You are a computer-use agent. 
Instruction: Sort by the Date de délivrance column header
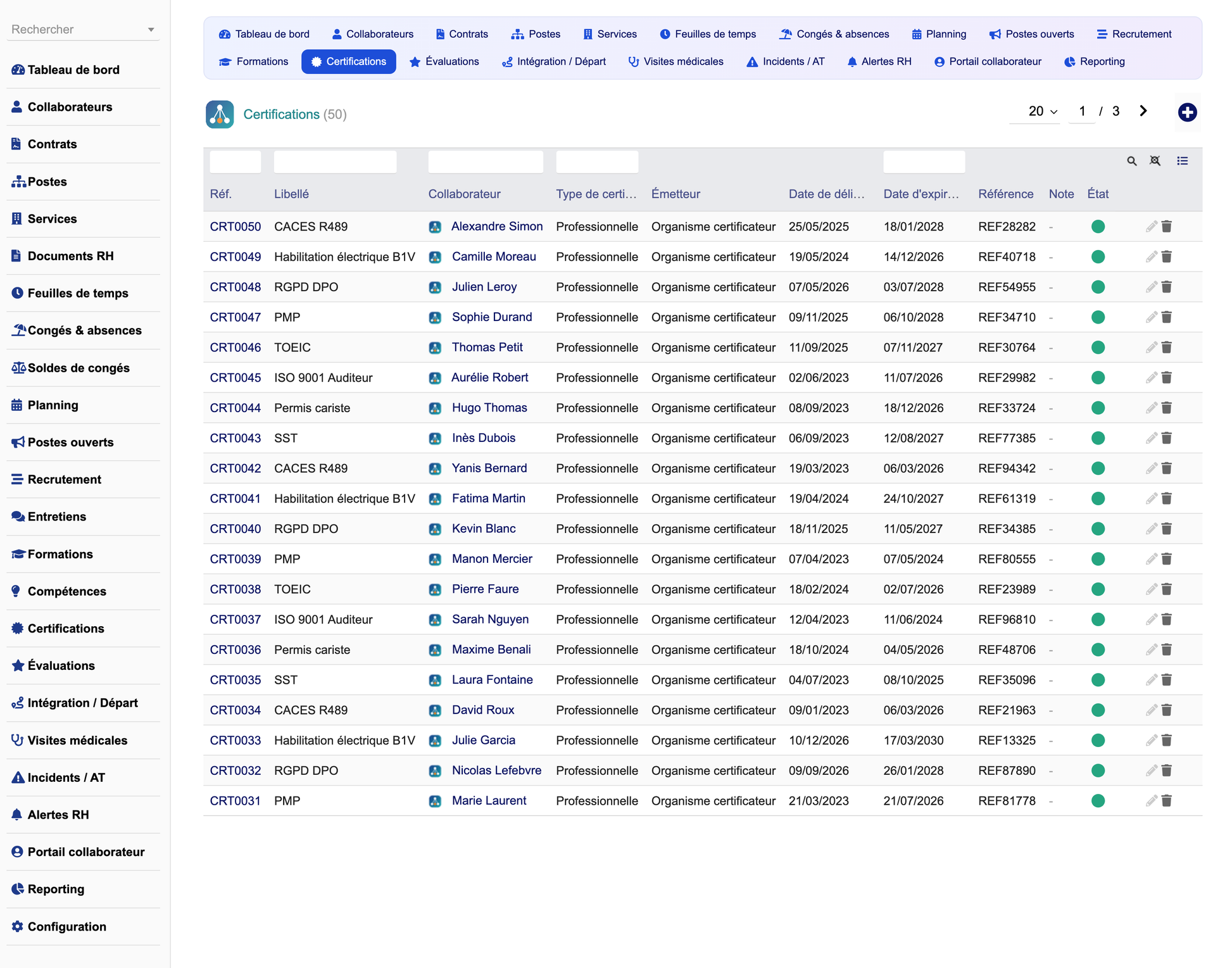826,194
